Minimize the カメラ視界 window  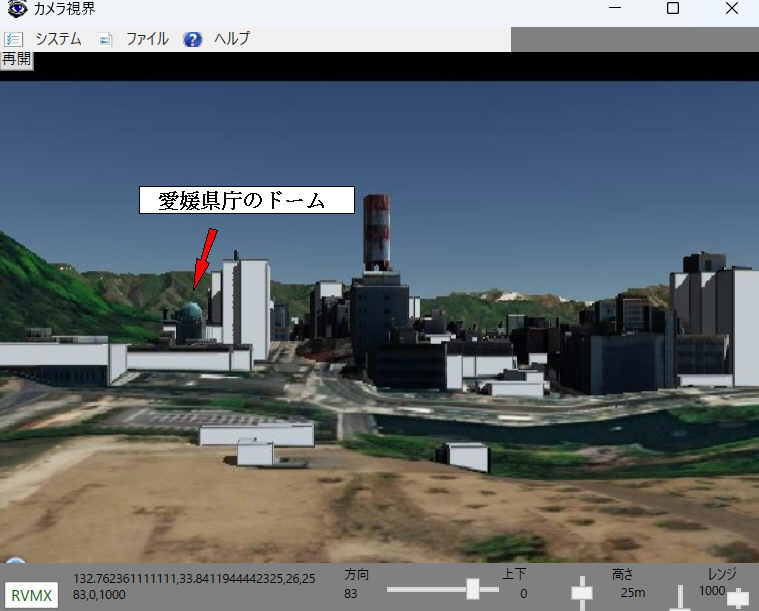[615, 9]
